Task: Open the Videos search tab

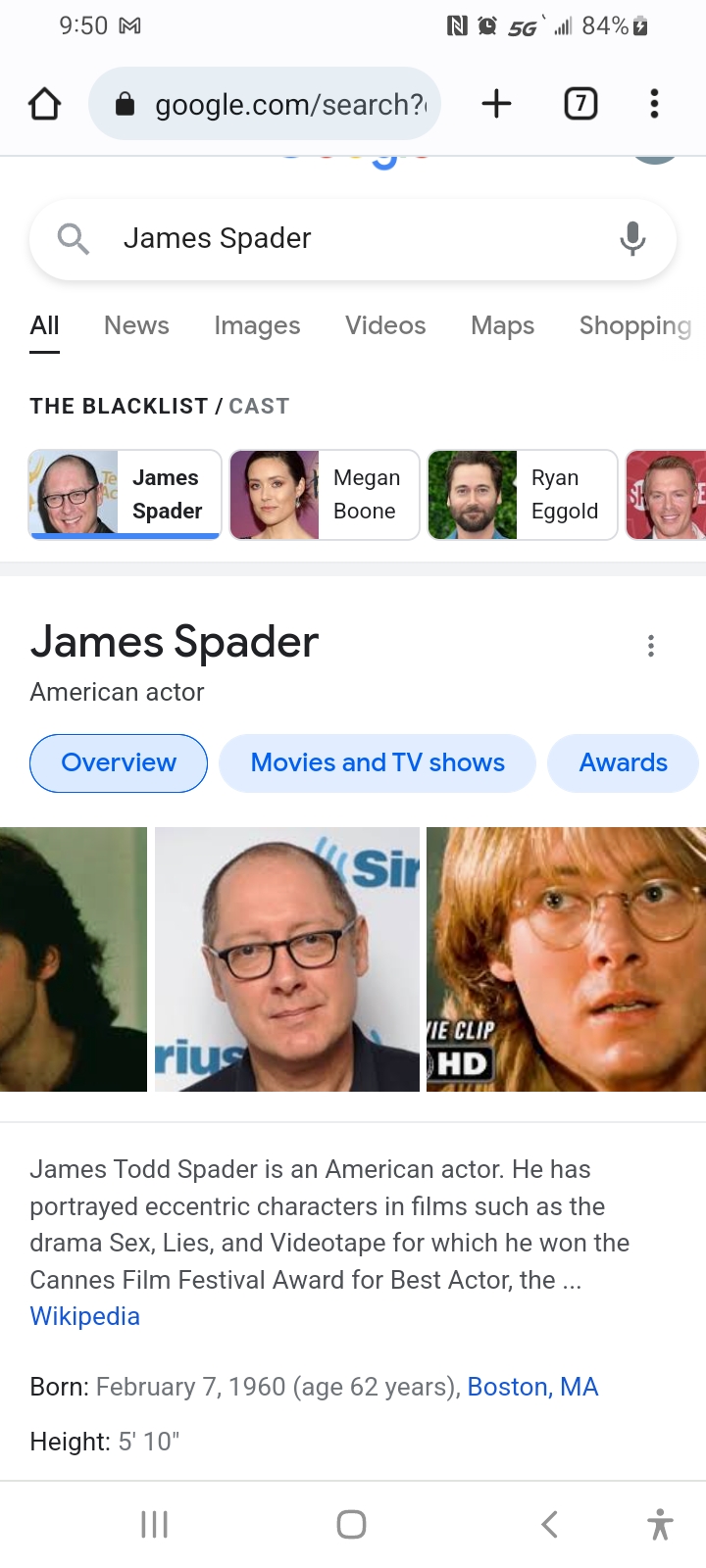Action: coord(385,325)
